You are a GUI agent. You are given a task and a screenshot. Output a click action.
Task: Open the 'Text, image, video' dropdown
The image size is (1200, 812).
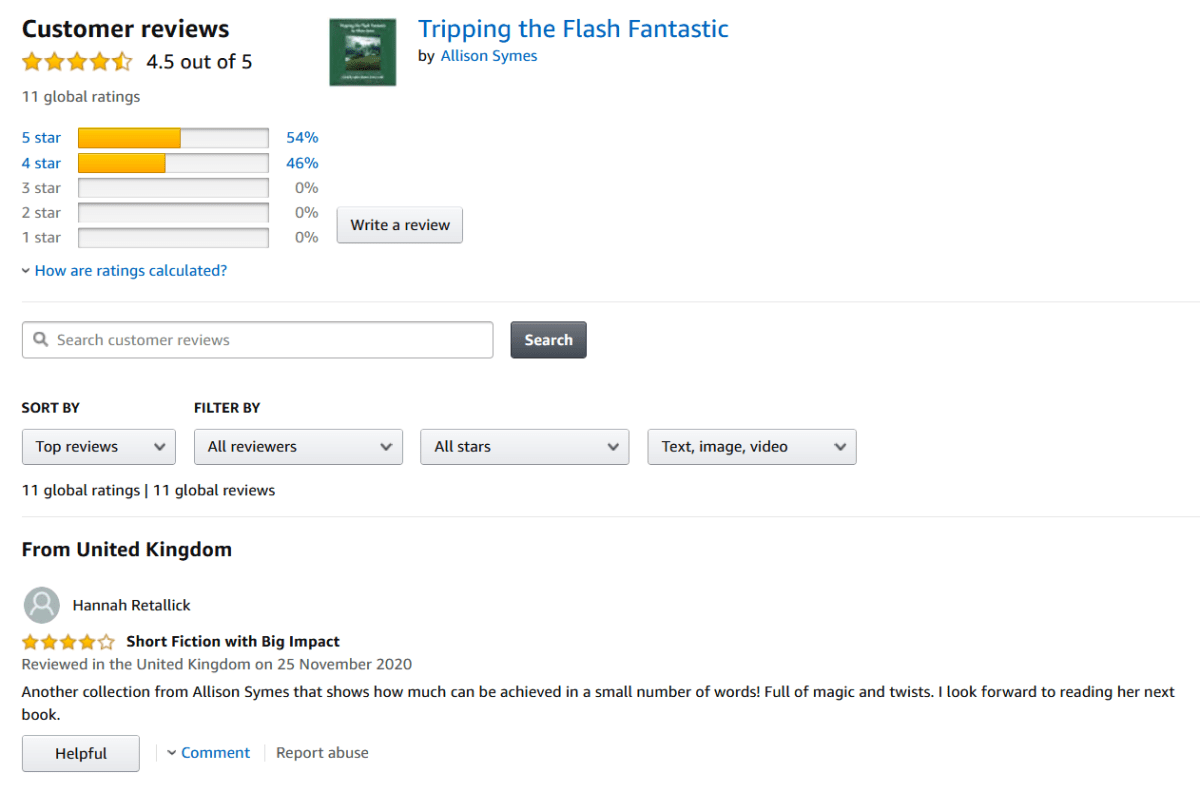pos(751,447)
